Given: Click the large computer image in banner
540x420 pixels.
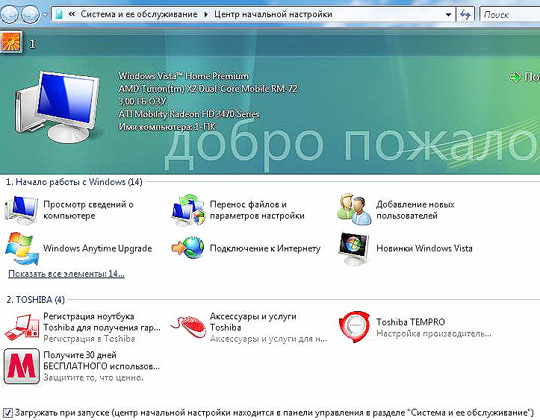Looking at the screenshot, I should tap(58, 107).
